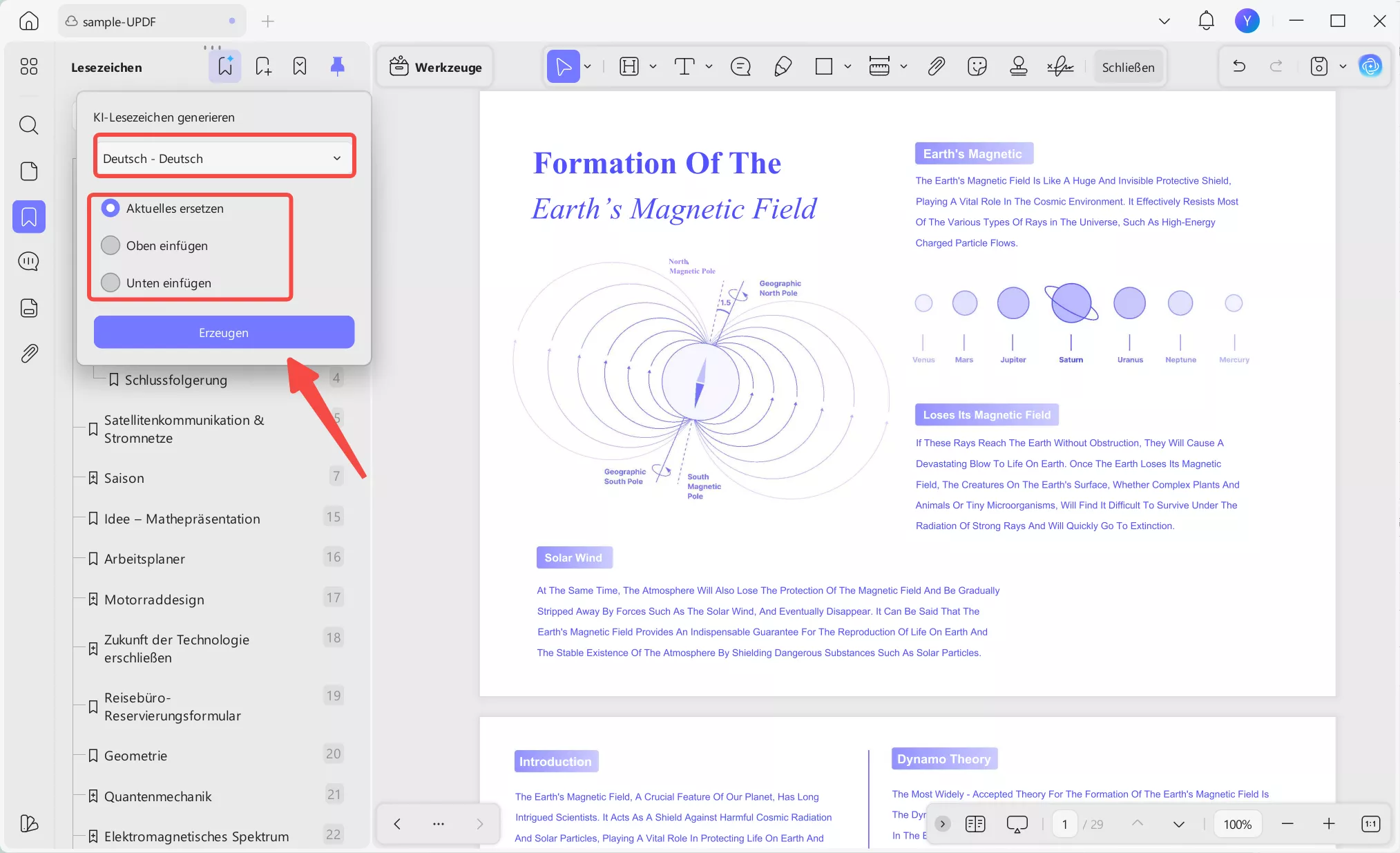Image resolution: width=1400 pixels, height=853 pixels.
Task: Select the stamp tool icon
Action: click(x=1018, y=67)
